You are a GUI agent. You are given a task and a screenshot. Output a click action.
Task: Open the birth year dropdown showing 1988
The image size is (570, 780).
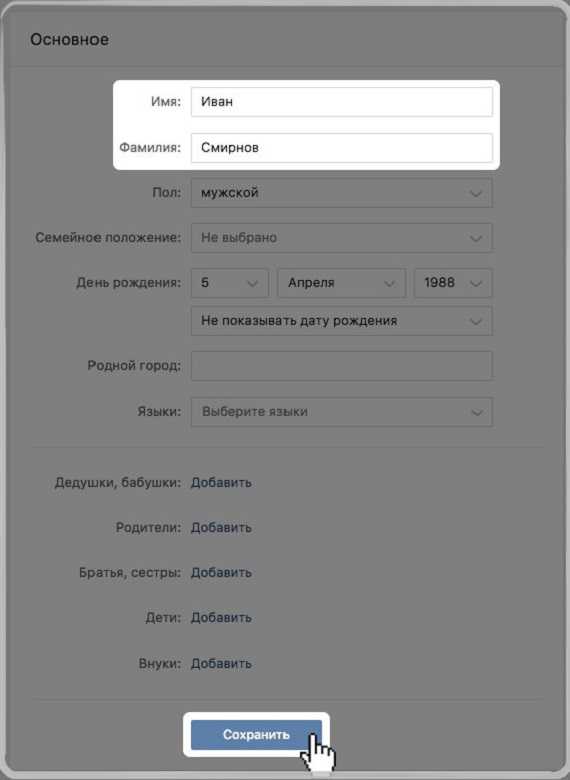(x=453, y=283)
